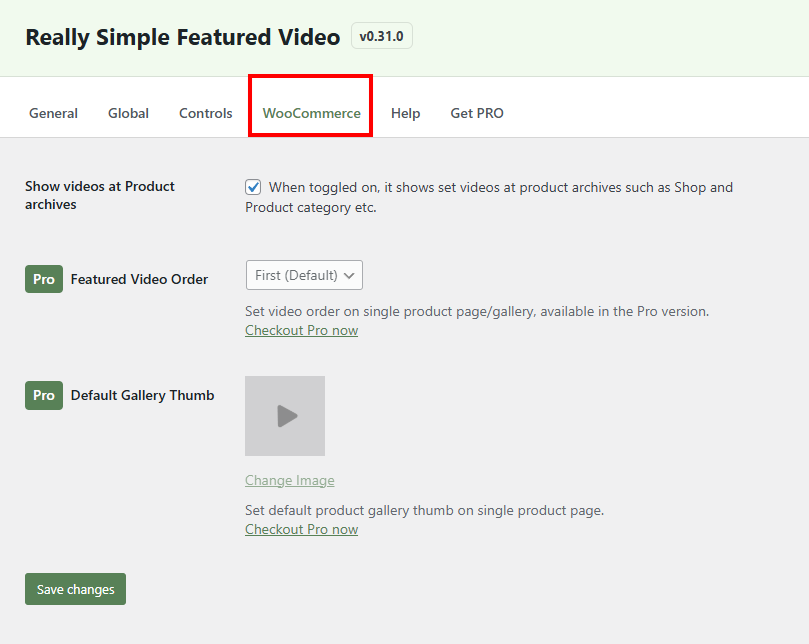The image size is (809, 644).
Task: Switch to the Global tab
Action: click(128, 113)
